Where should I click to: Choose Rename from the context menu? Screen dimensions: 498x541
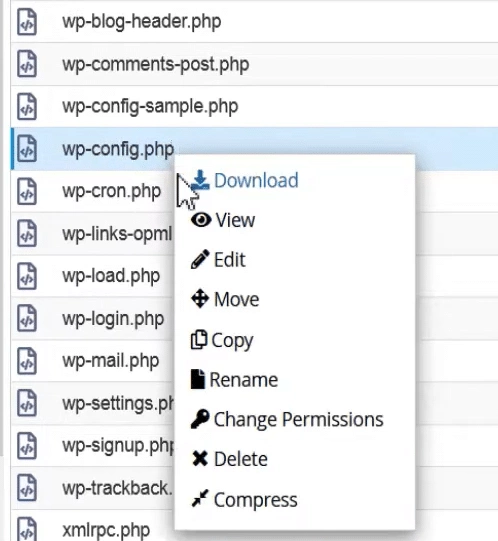244,380
